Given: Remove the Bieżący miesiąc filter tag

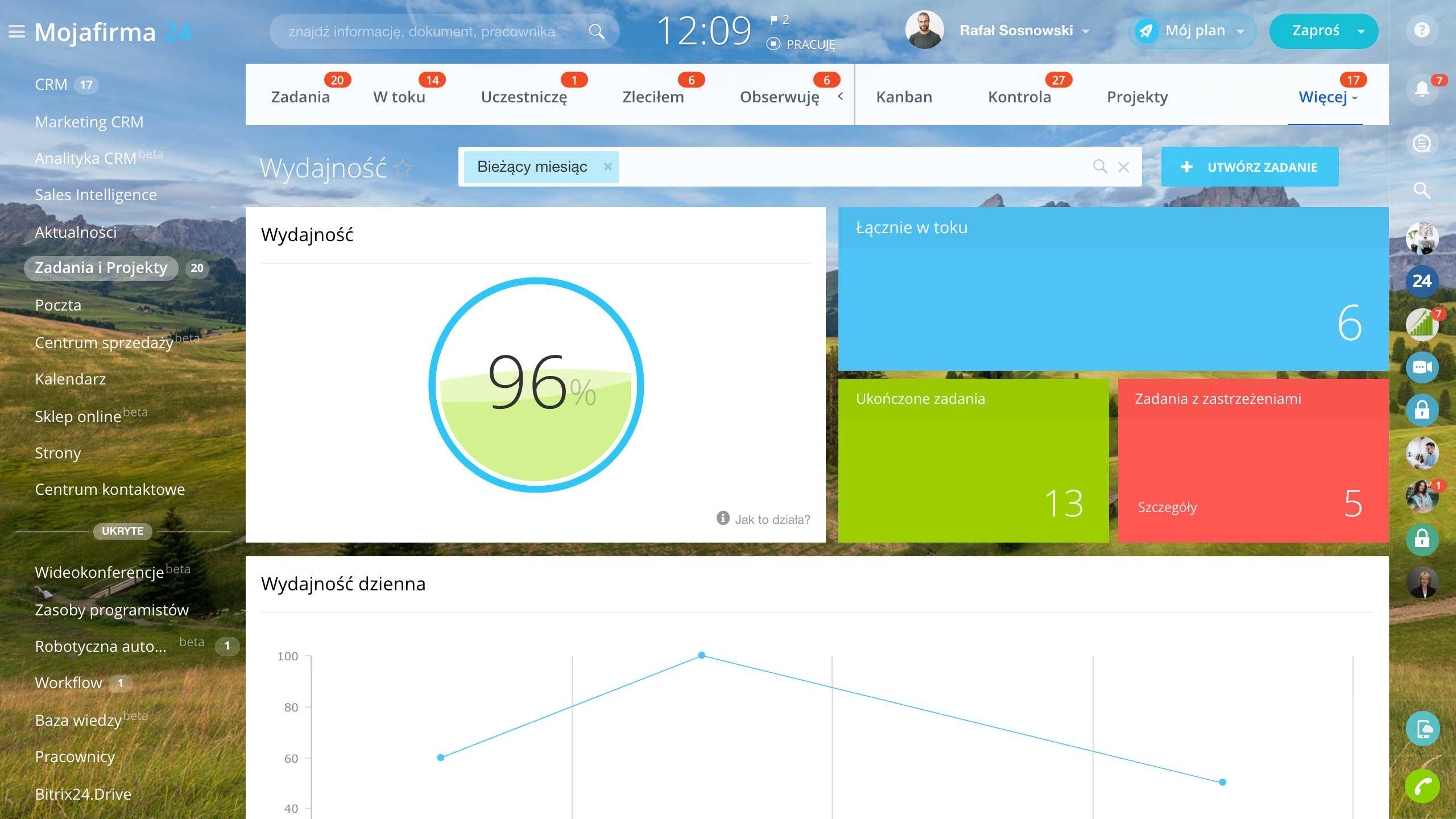Looking at the screenshot, I should pyautogui.click(x=608, y=167).
